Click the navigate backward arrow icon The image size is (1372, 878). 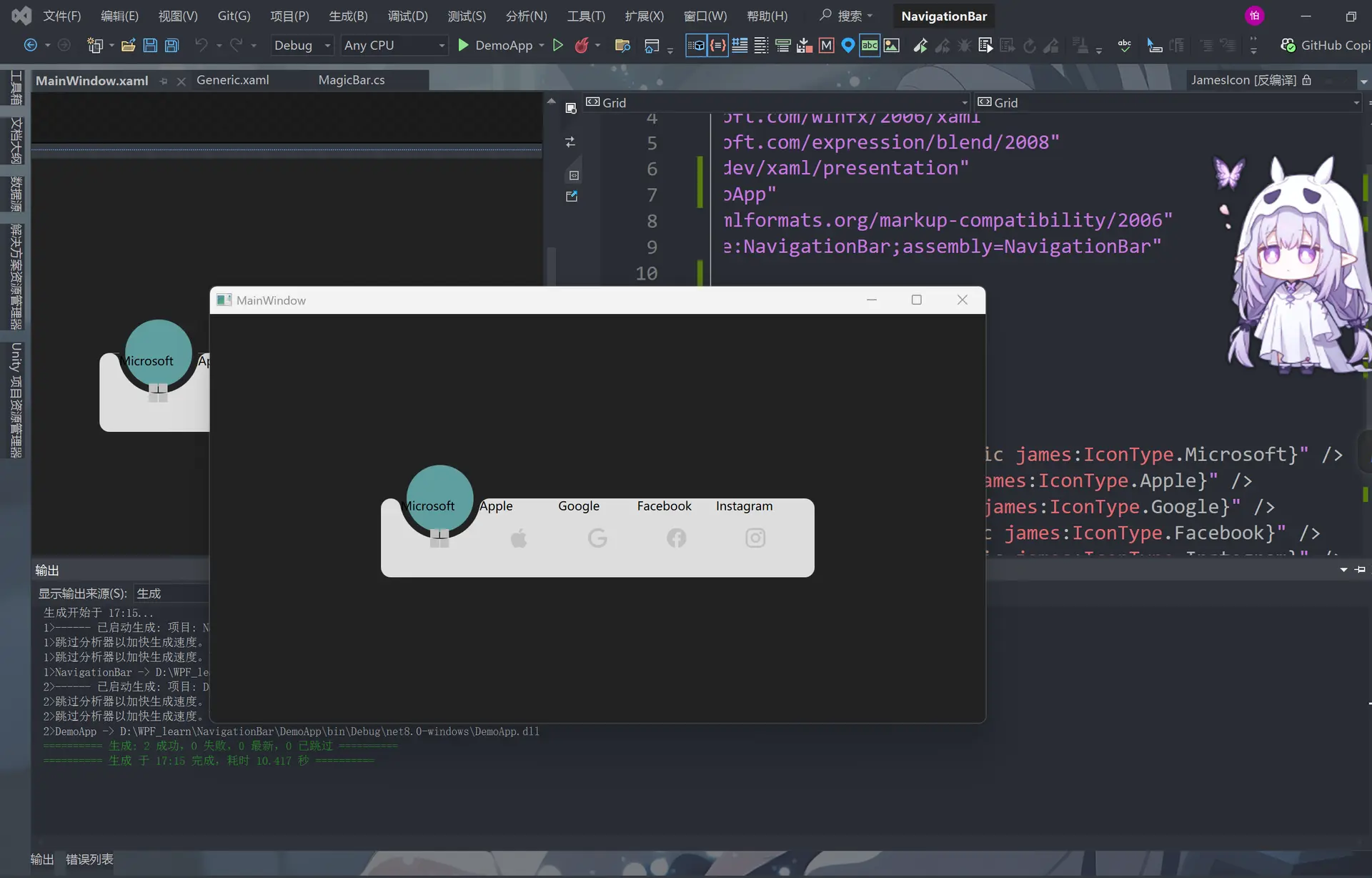[31, 45]
